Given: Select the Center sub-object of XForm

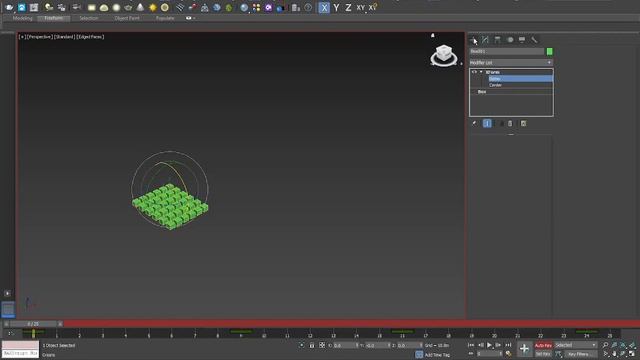Looking at the screenshot, I should click(x=496, y=85).
